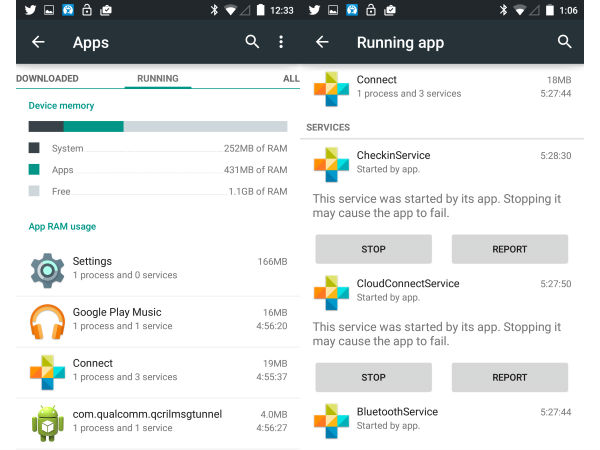Tap the search icon in Apps header
Image resolution: width=600 pixels, height=450 pixels.
coord(252,42)
